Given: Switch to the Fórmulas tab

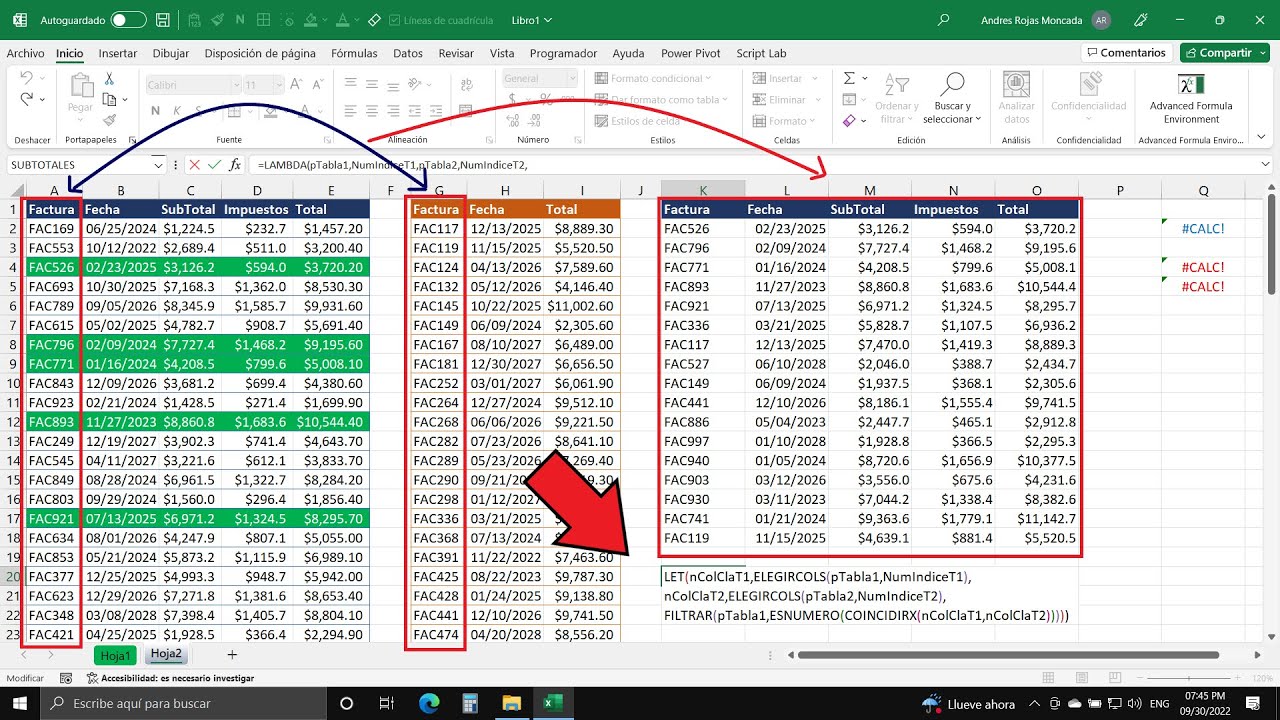Looking at the screenshot, I should [x=354, y=53].
